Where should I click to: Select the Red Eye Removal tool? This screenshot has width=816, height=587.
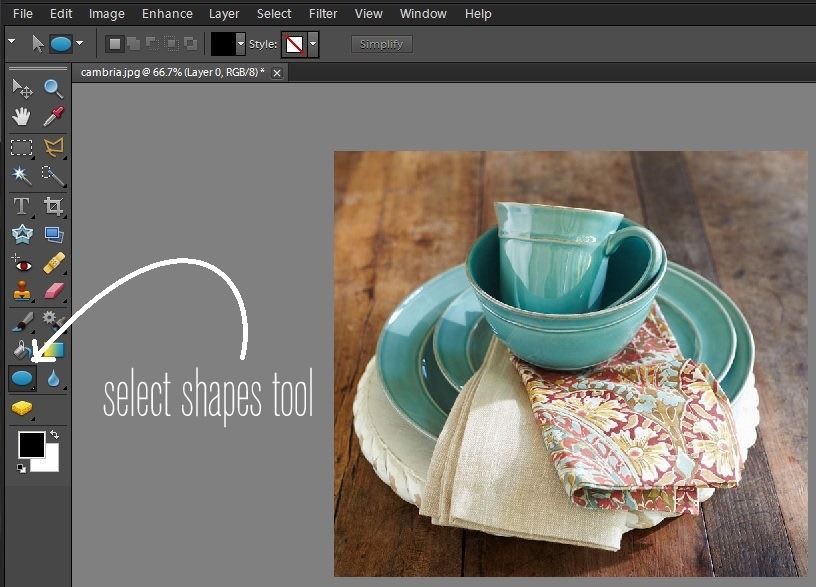point(21,265)
